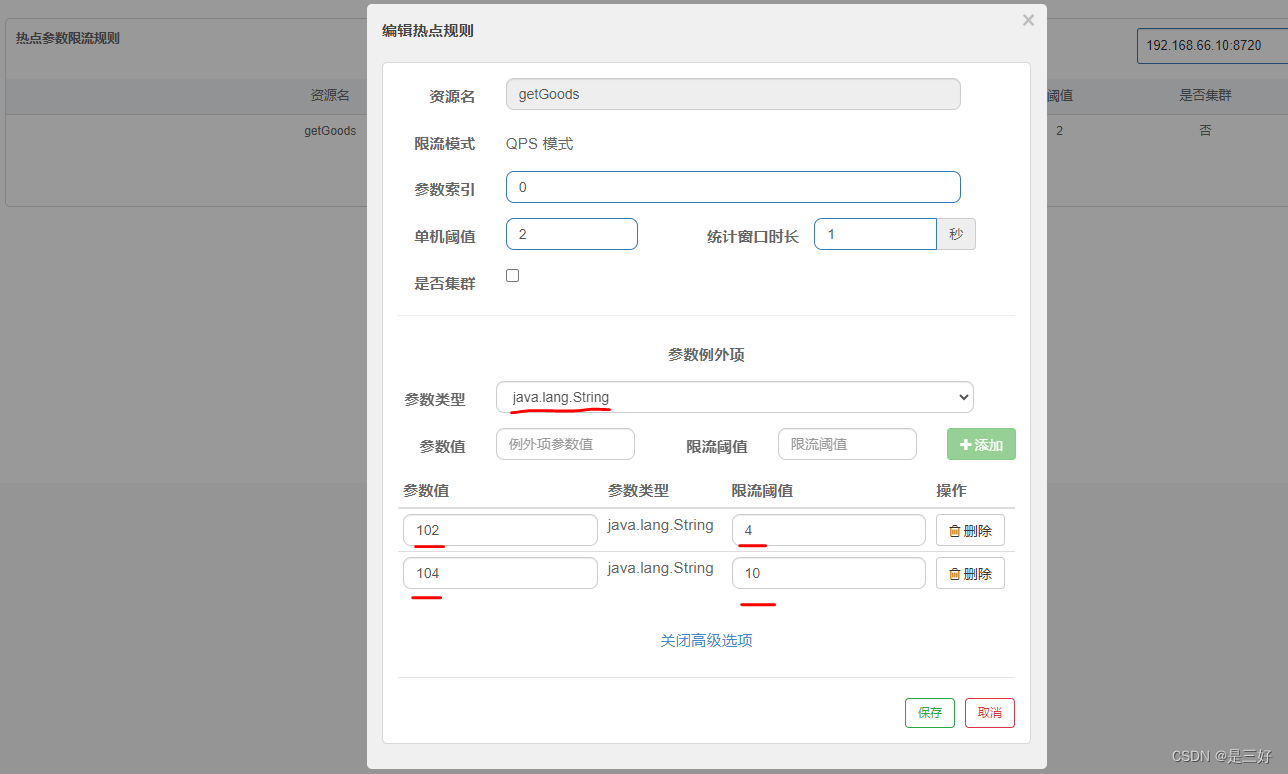Click the 192.168.66.10:8720 field in background page

point(1212,45)
